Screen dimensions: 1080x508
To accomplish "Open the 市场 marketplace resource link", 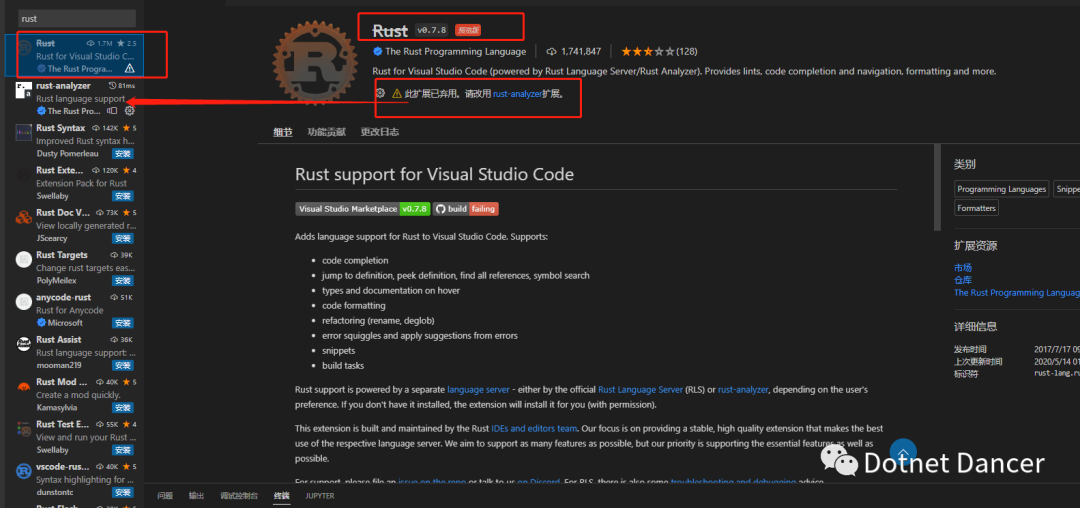I will tap(963, 267).
